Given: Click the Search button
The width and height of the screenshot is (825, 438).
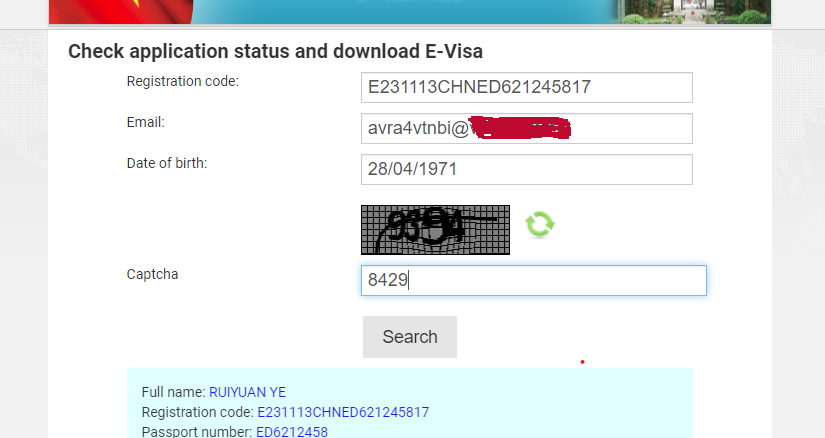Looking at the screenshot, I should (x=410, y=337).
